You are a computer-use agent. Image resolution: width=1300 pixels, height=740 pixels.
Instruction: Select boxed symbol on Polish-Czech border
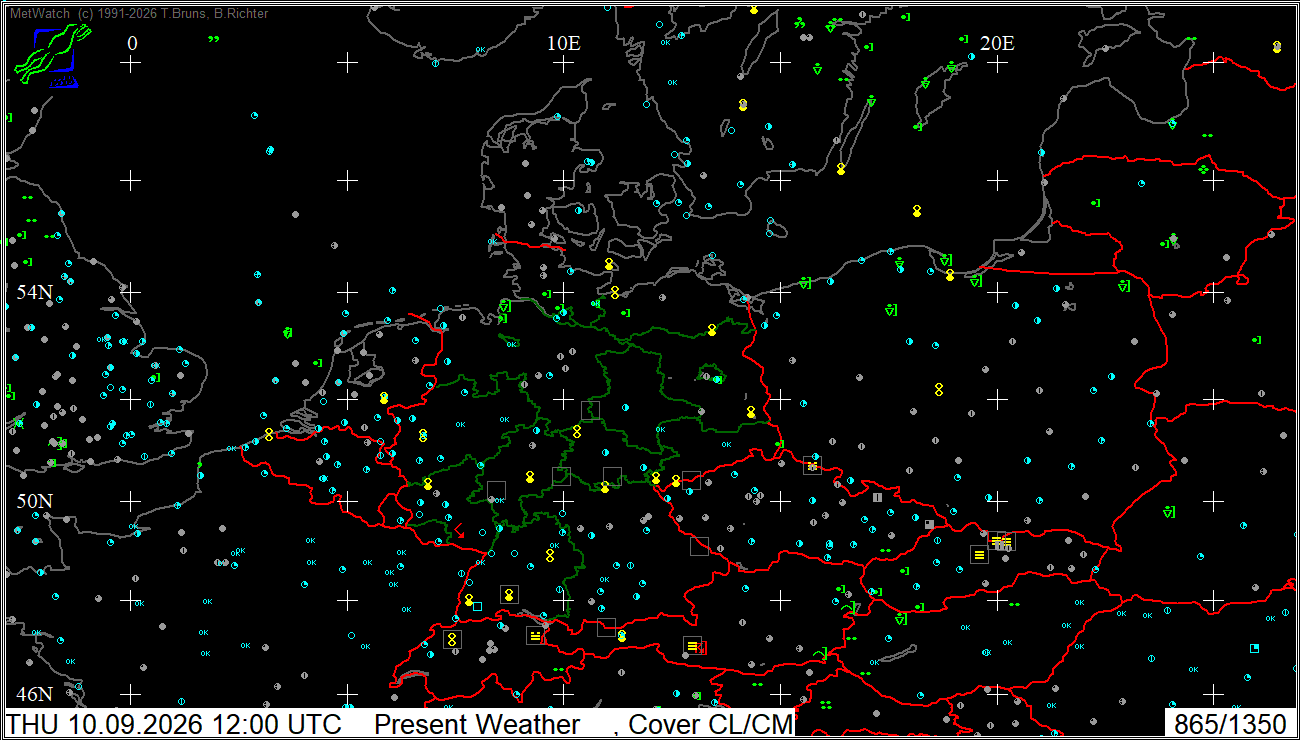(812, 465)
